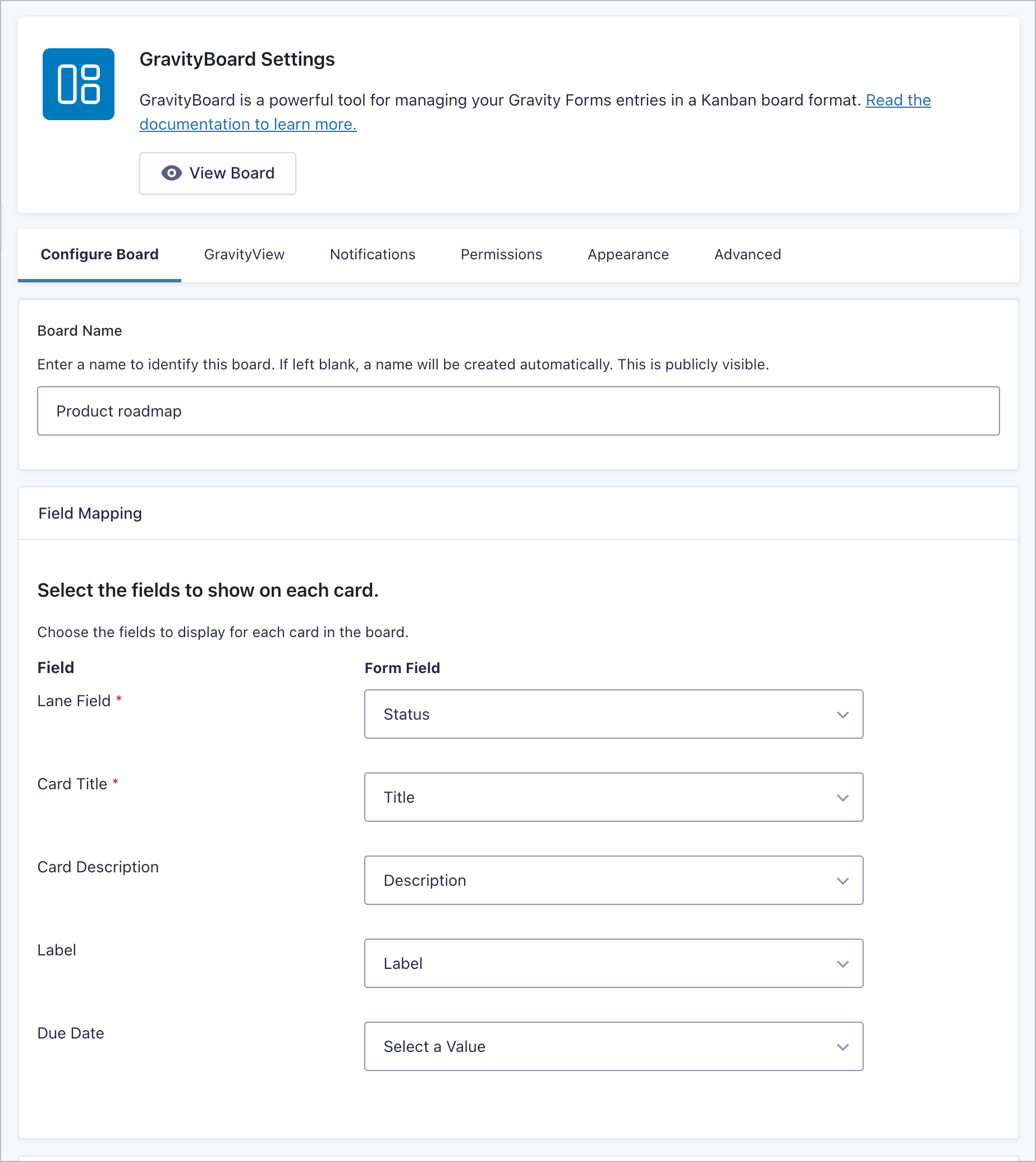Image resolution: width=1036 pixels, height=1162 pixels.
Task: Go to the Permissions tab
Action: click(501, 254)
